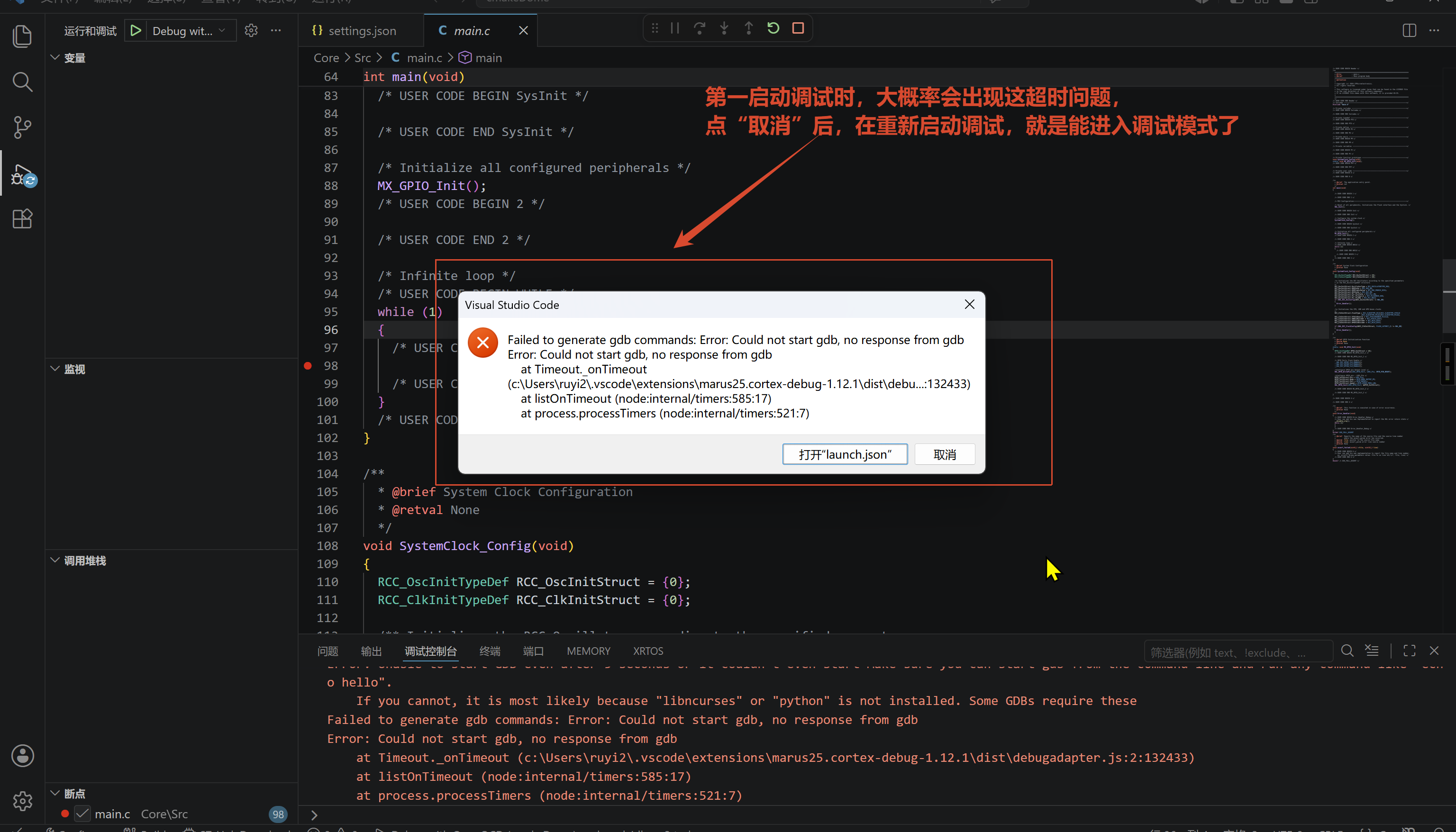This screenshot has height=832, width=1456.
Task: Switch to the settings.json tab
Action: (x=361, y=31)
